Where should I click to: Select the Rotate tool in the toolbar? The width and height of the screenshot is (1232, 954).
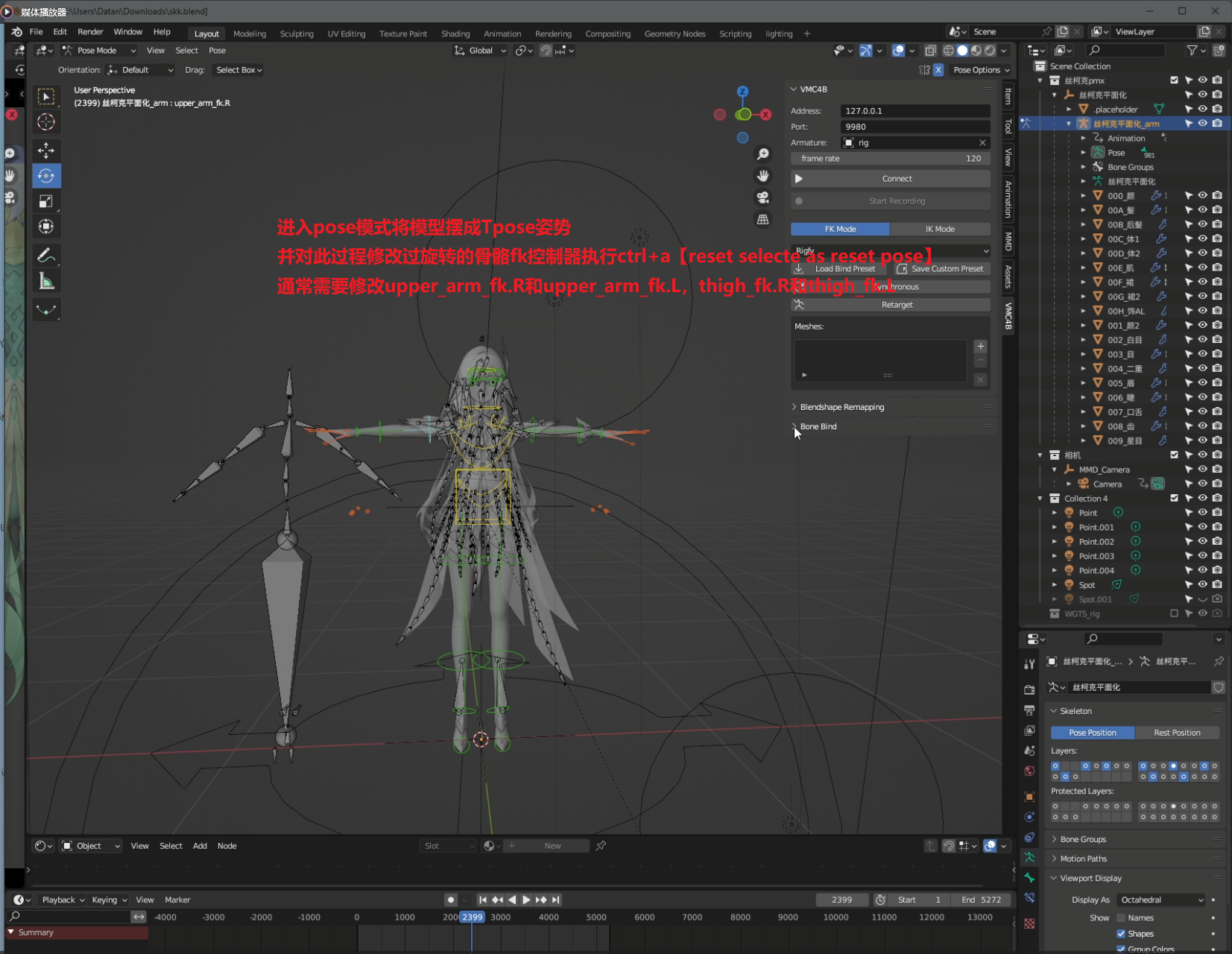(46, 176)
